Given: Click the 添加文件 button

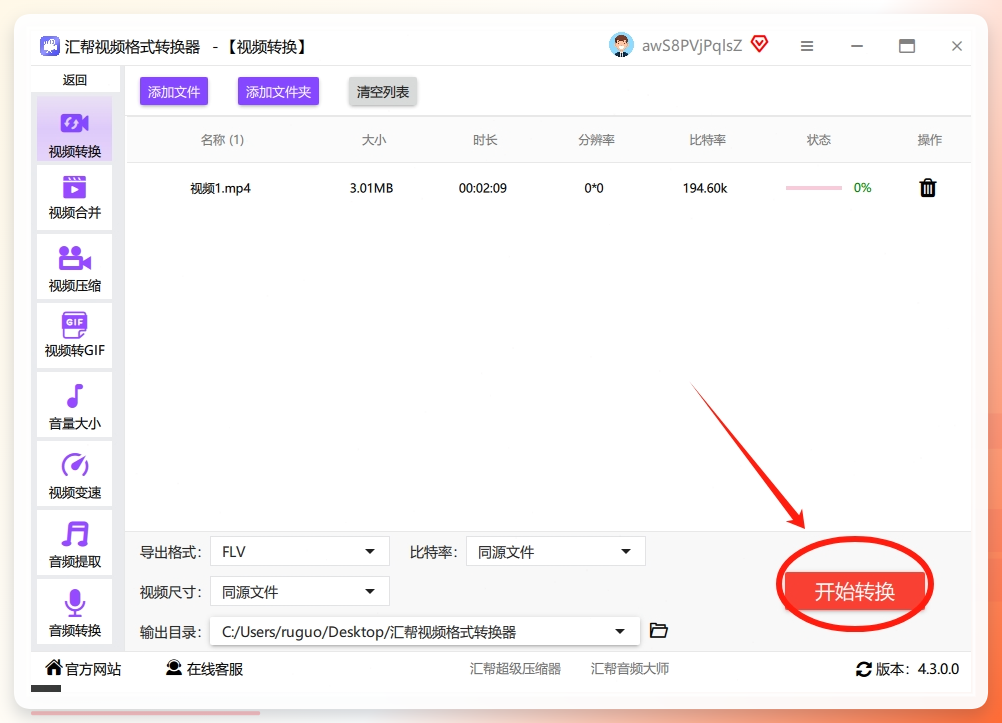Looking at the screenshot, I should pyautogui.click(x=174, y=92).
